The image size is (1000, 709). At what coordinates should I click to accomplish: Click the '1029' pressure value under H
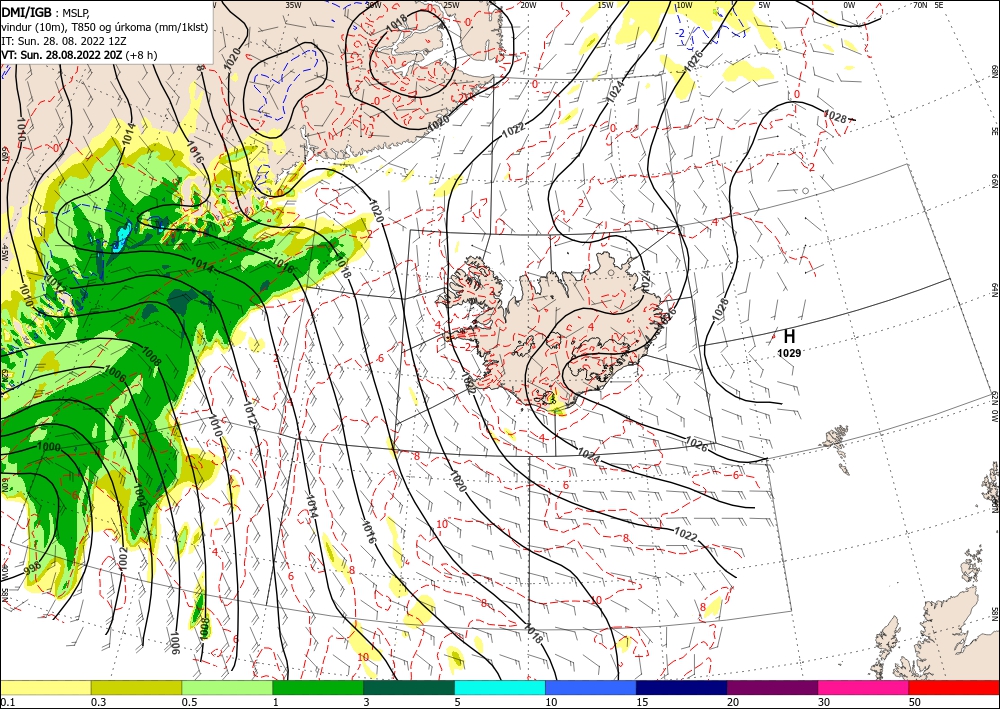tap(789, 353)
